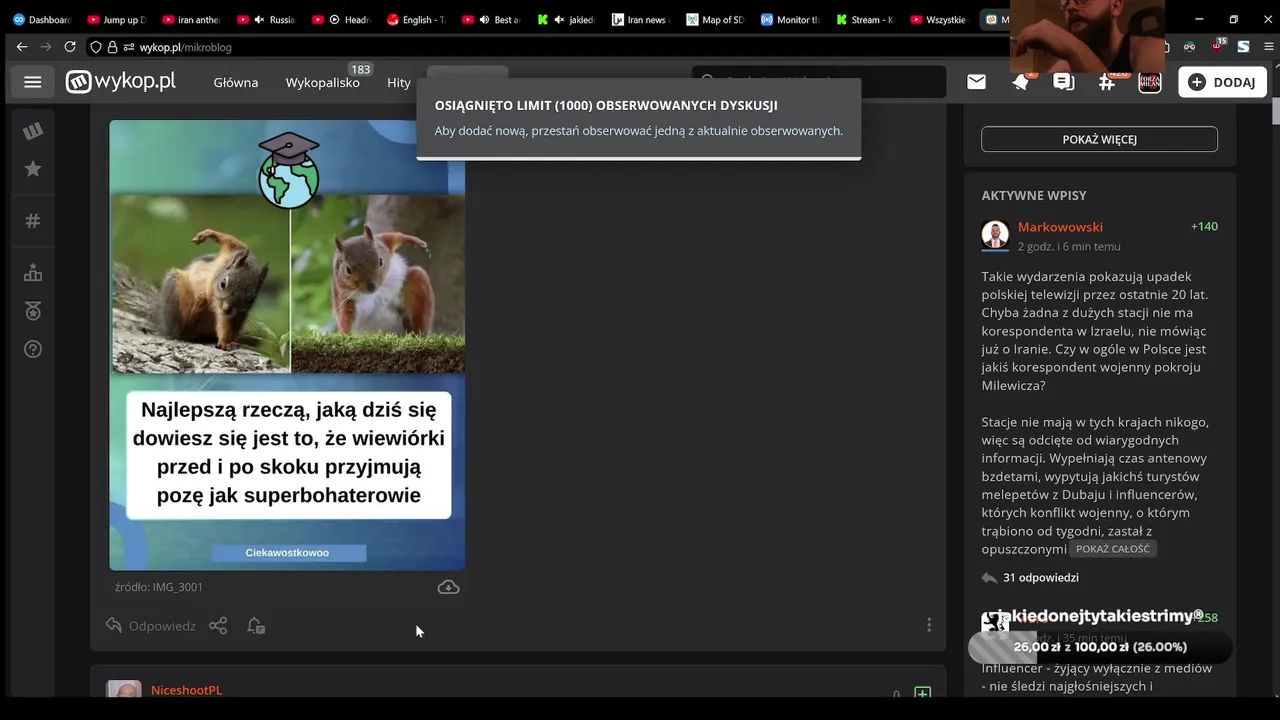Open the hamburger menu next to wykop.pl logo
This screenshot has width=1280, height=720.
[33, 82]
